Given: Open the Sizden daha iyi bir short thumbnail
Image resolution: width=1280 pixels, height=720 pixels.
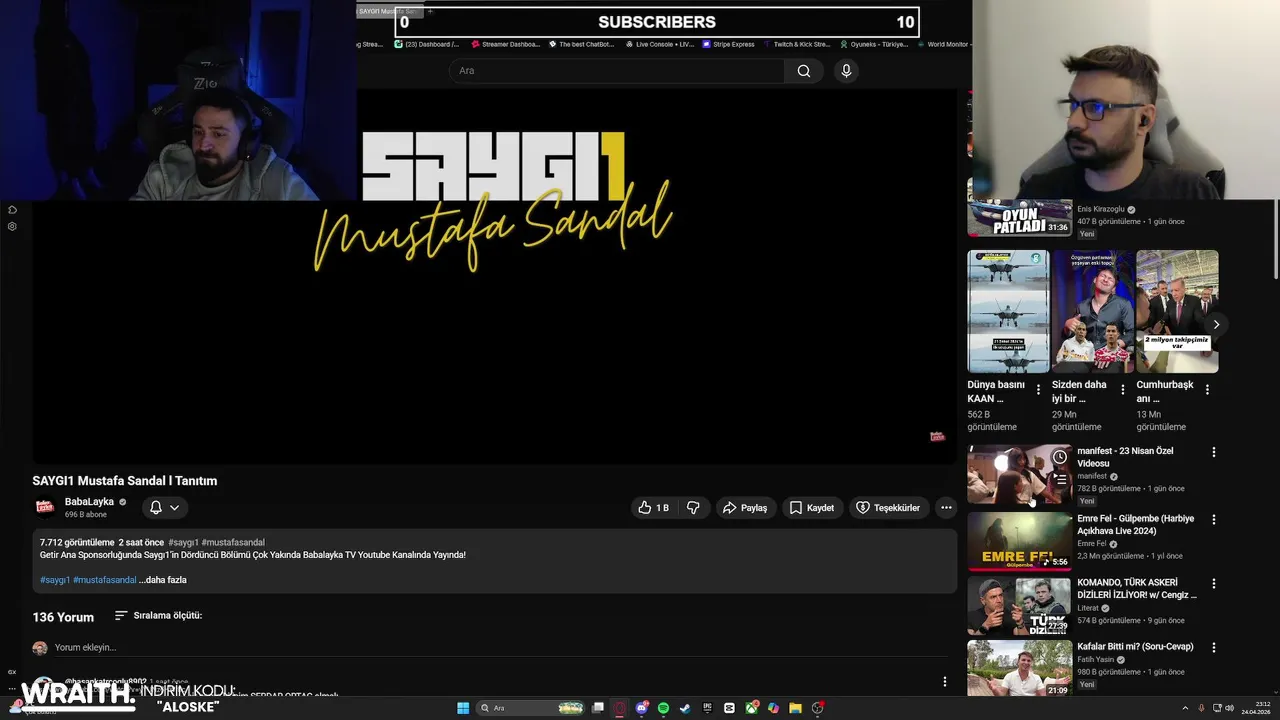Looking at the screenshot, I should [x=1093, y=311].
